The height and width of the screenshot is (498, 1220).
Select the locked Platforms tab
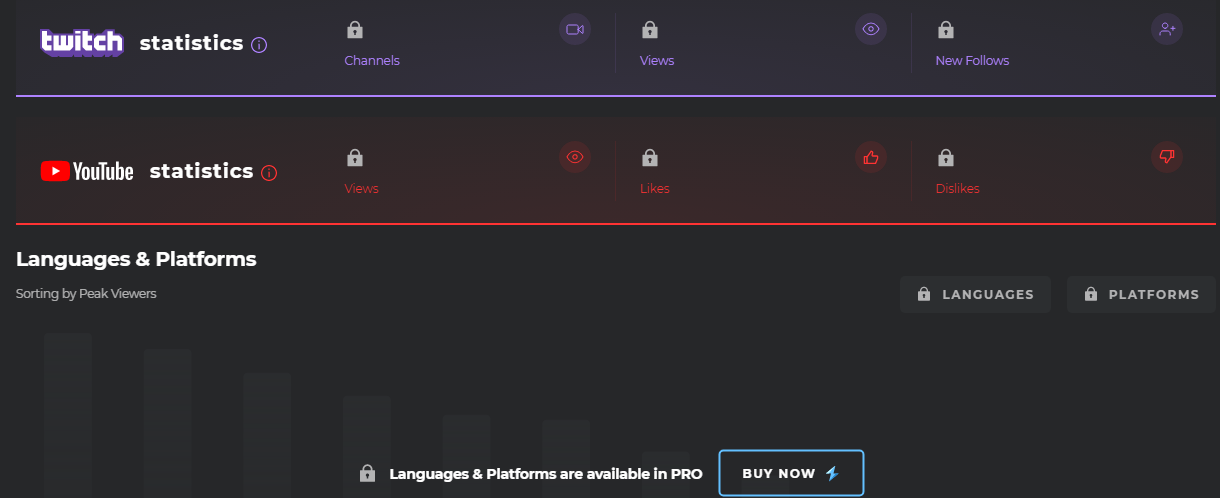click(x=1141, y=295)
